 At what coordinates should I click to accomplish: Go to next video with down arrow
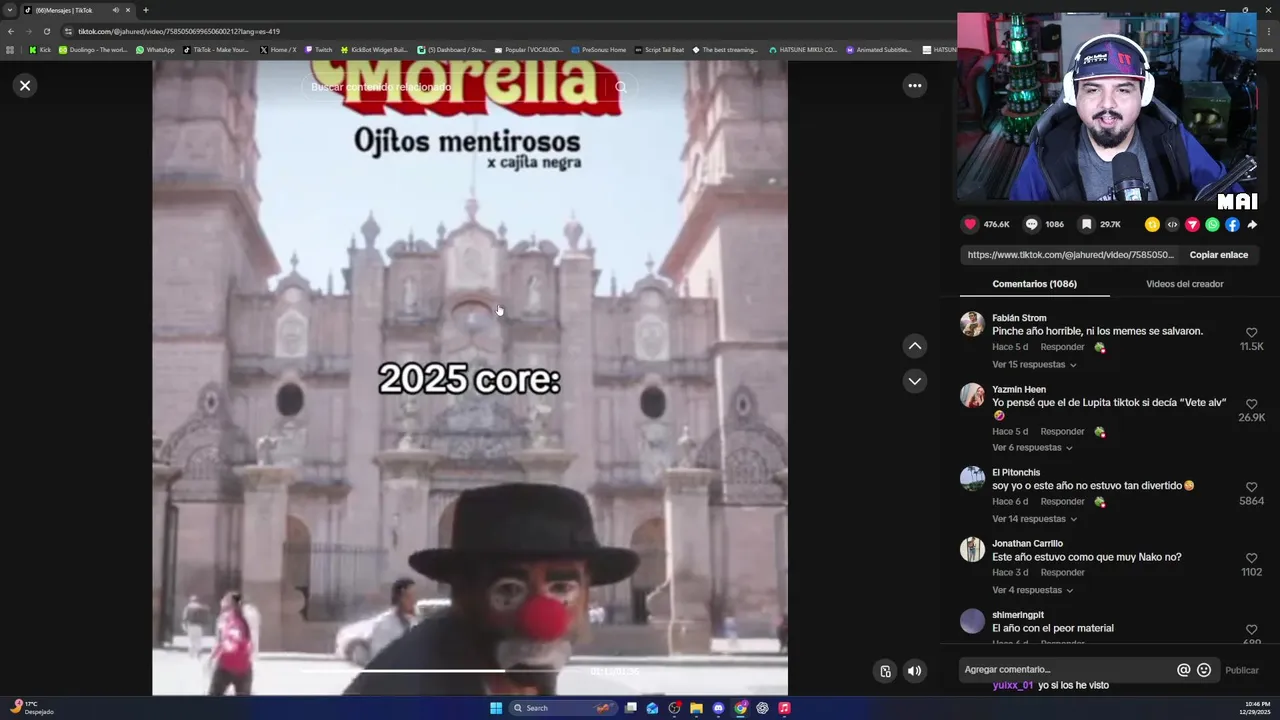tap(914, 381)
